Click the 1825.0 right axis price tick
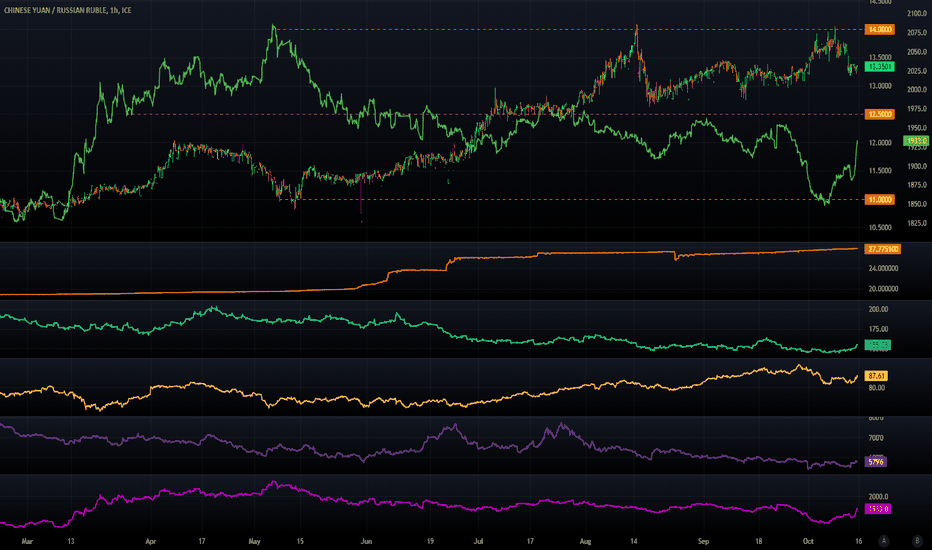Viewport: 932px width, 550px height. pyautogui.click(x=917, y=223)
